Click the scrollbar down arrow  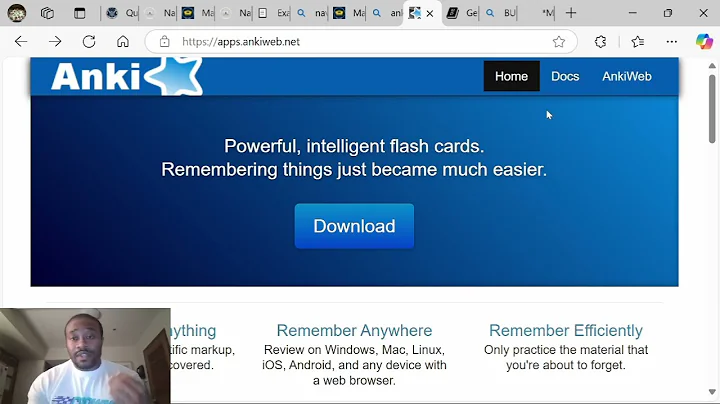pos(712,392)
